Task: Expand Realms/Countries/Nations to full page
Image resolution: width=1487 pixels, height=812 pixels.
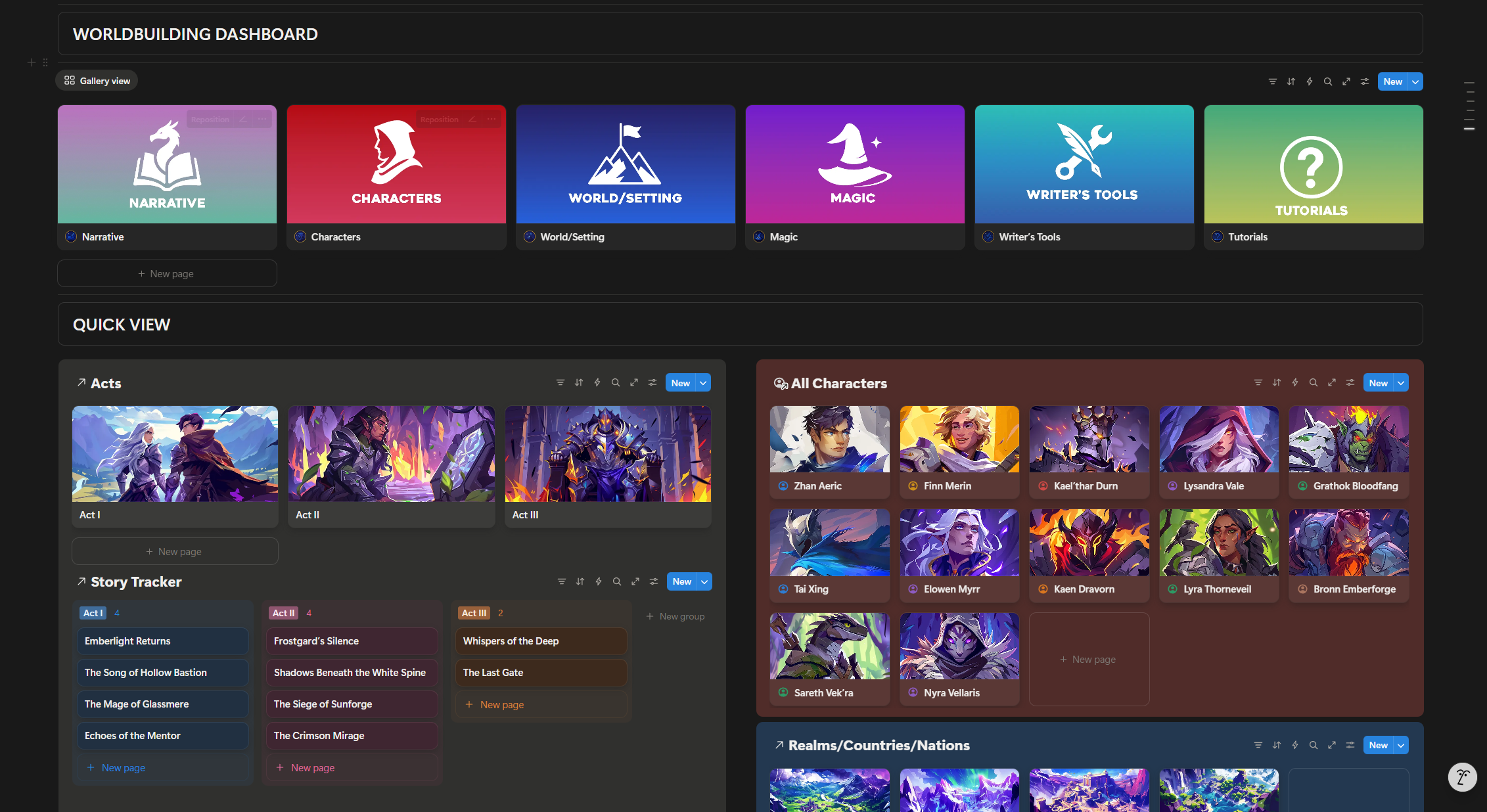Action: 1331,745
